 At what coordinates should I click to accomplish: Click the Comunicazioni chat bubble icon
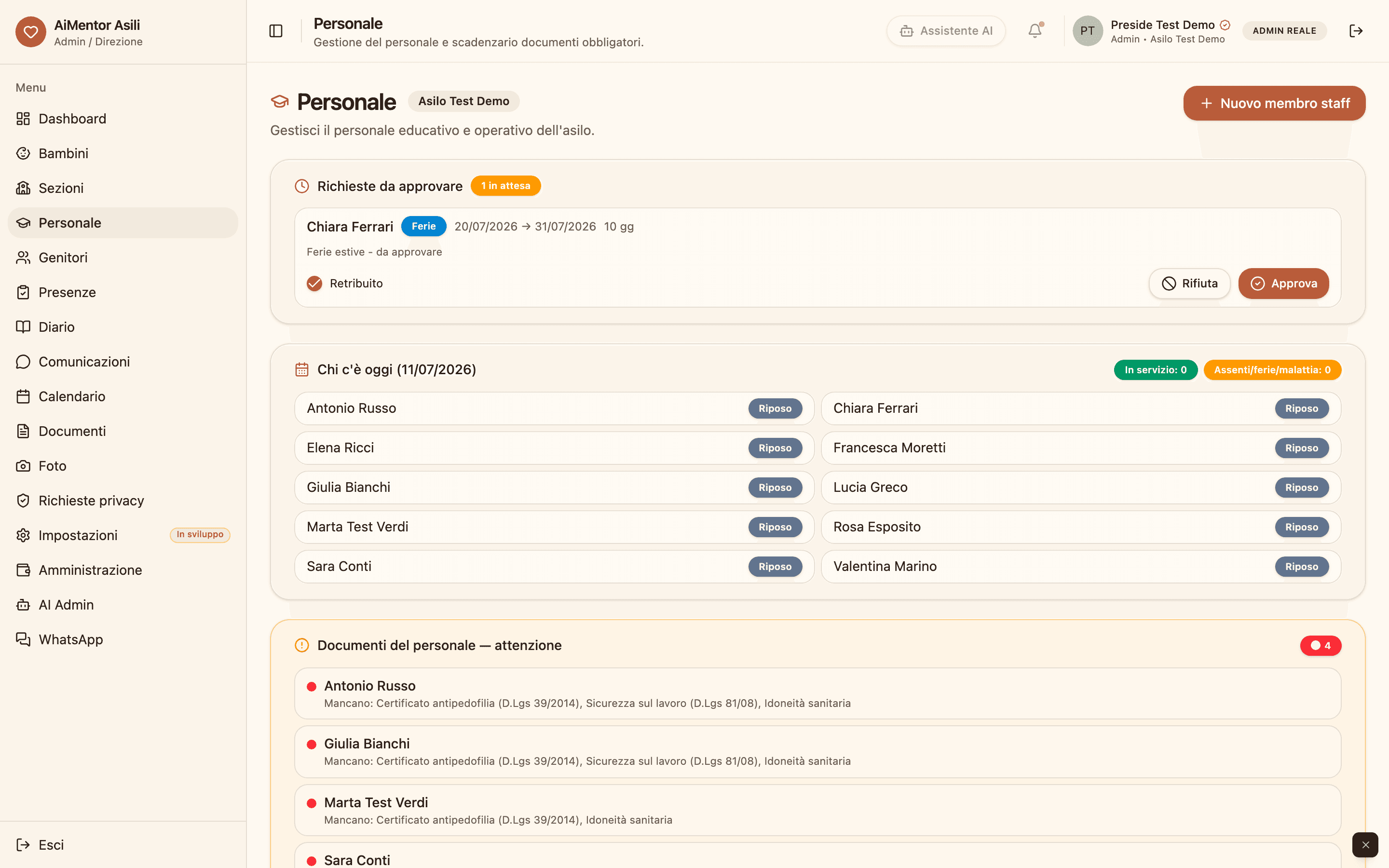coord(23,362)
